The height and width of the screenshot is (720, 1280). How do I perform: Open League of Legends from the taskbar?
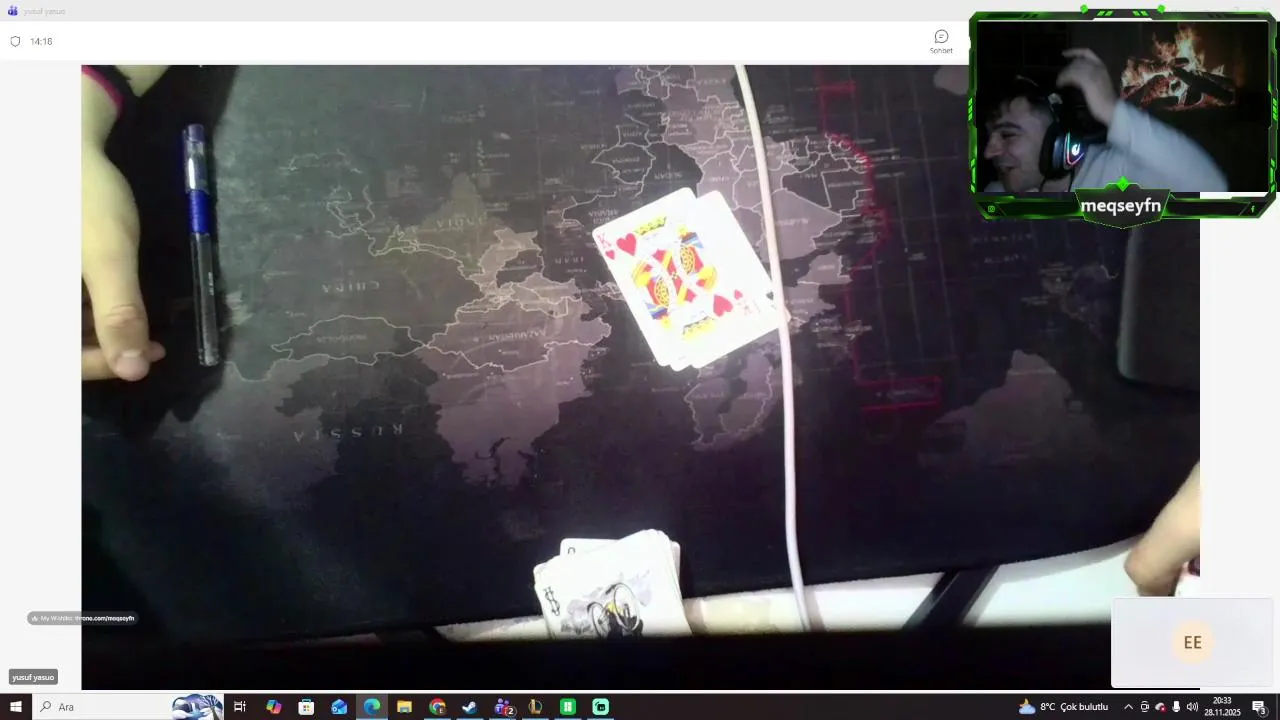535,707
